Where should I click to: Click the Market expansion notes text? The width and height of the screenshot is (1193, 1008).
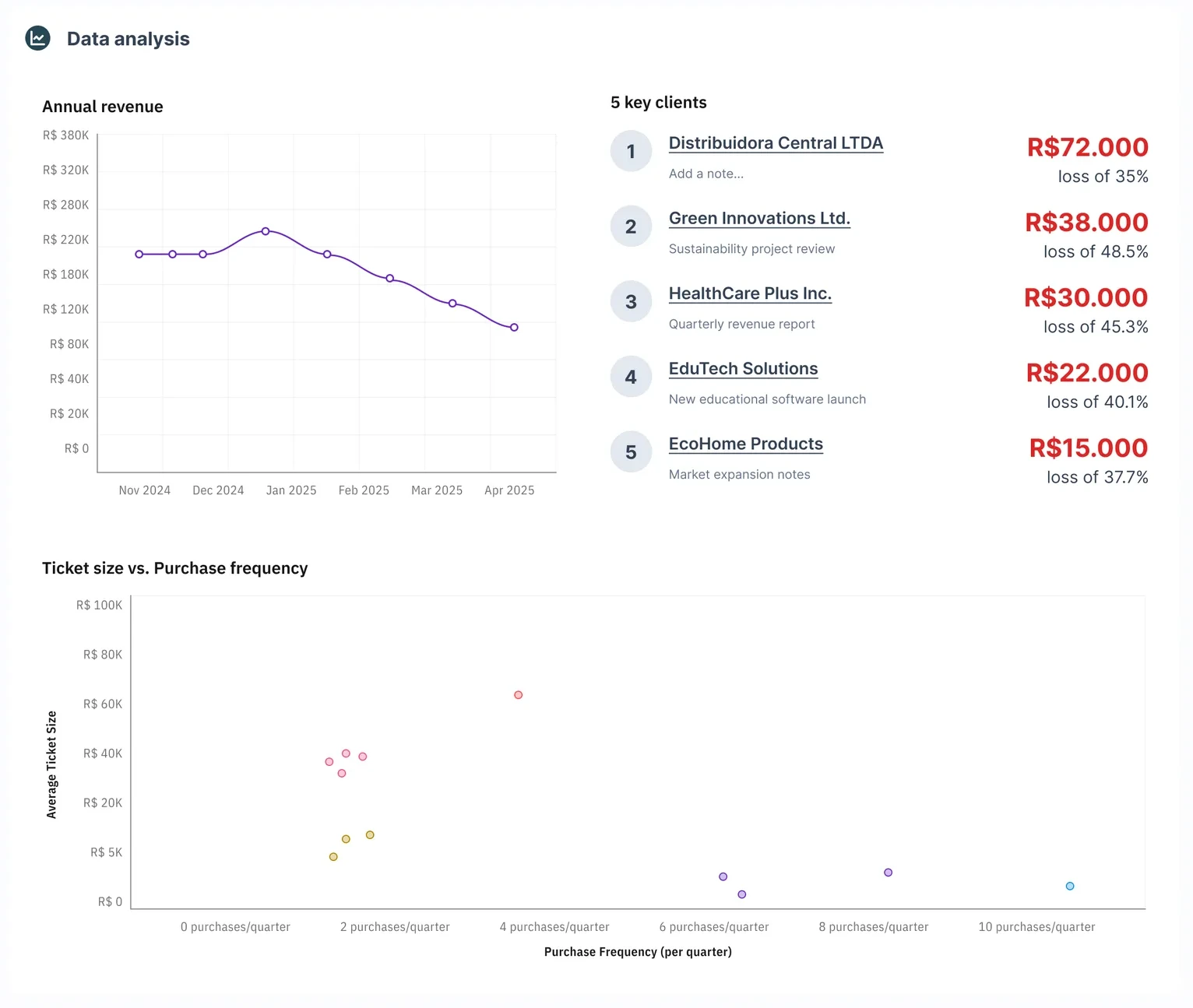739,475
